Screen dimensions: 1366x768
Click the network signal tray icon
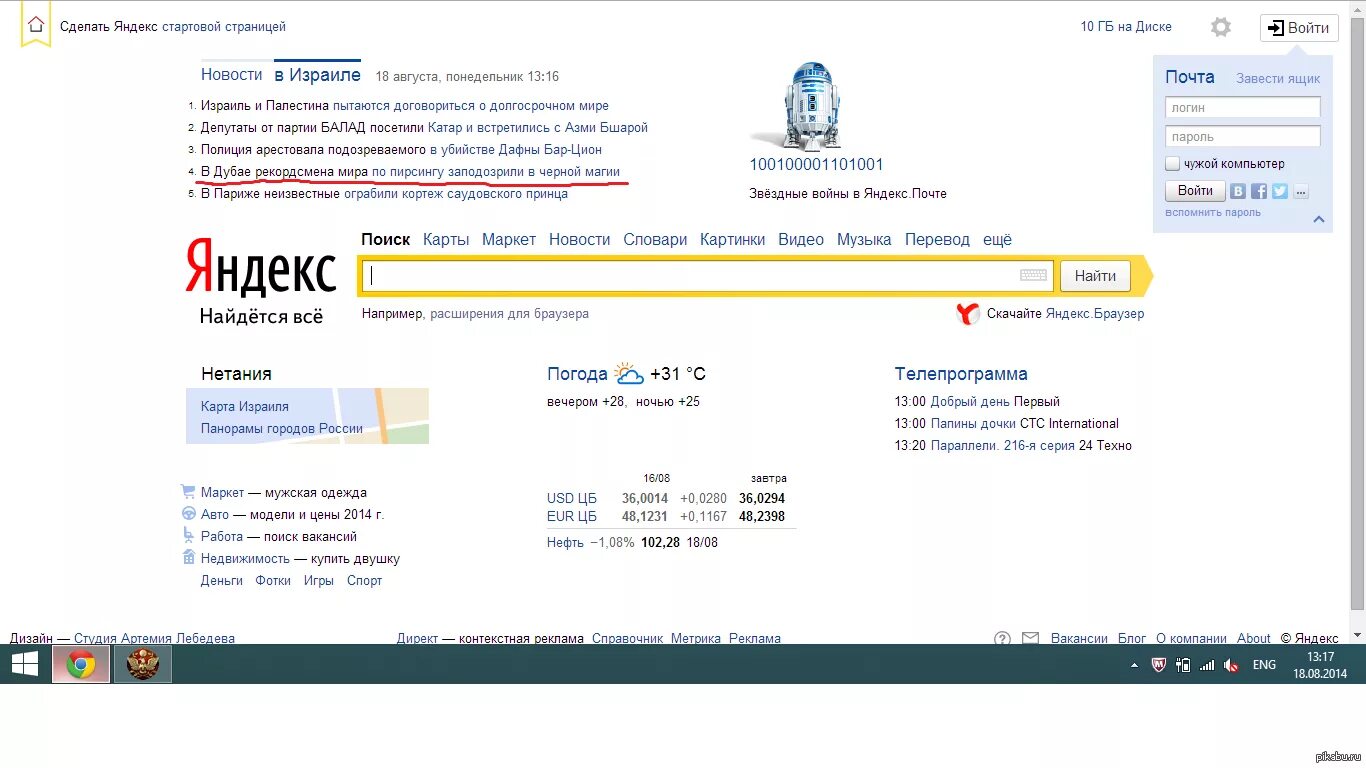pyautogui.click(x=1207, y=665)
